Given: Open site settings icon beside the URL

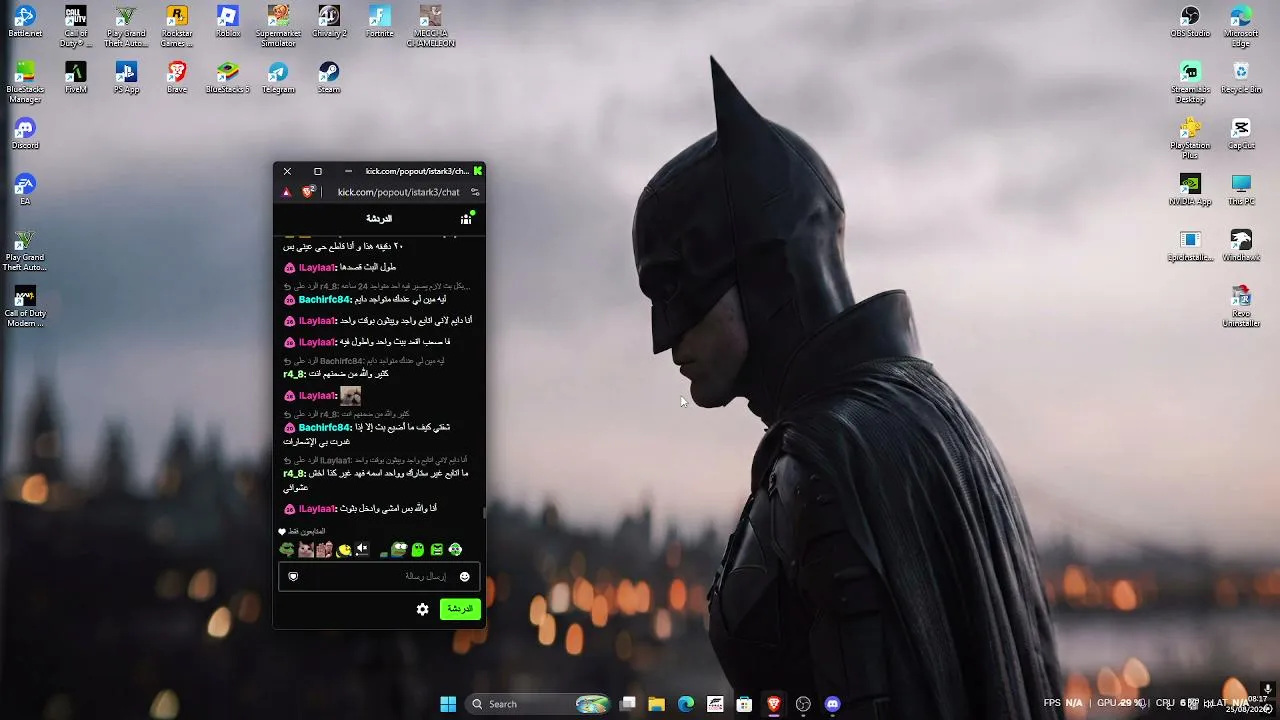Looking at the screenshot, I should [x=475, y=192].
